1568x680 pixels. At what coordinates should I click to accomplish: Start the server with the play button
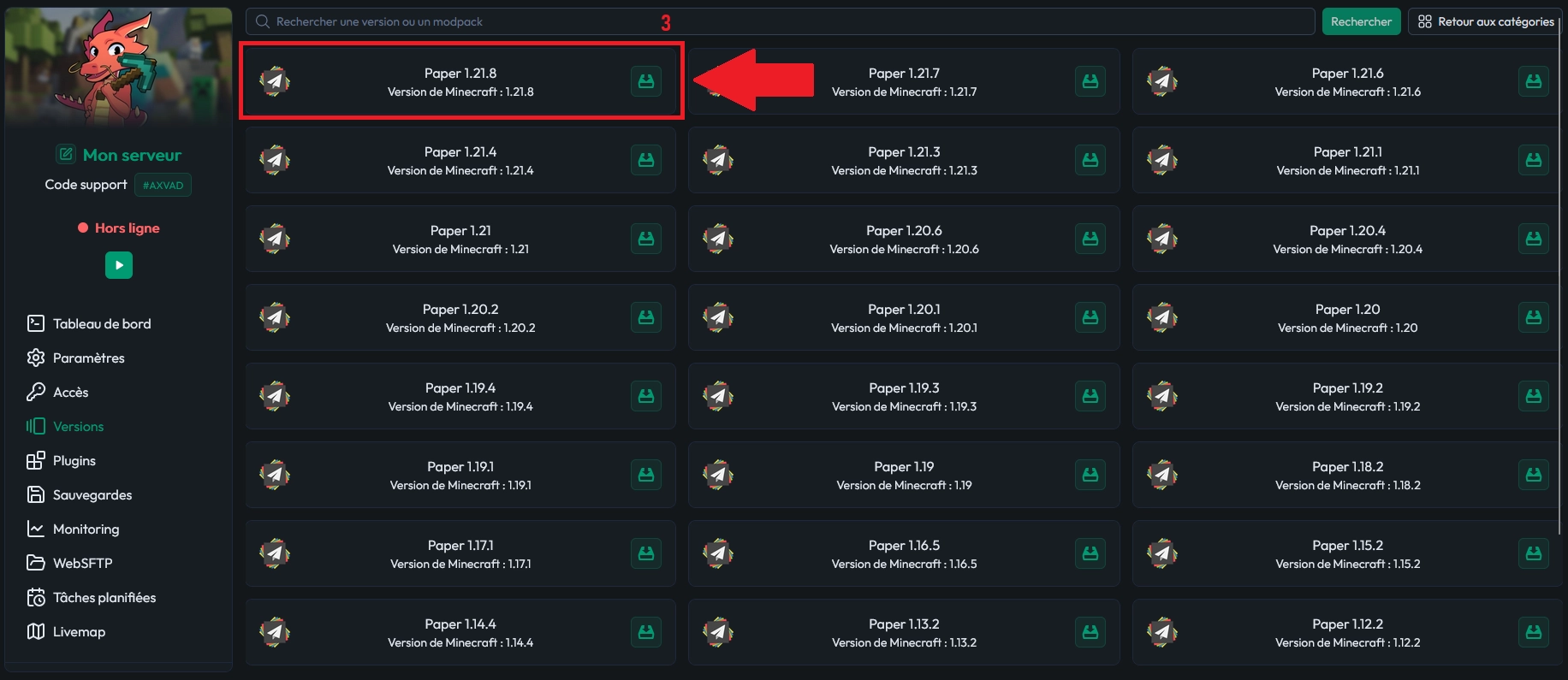[x=118, y=265]
